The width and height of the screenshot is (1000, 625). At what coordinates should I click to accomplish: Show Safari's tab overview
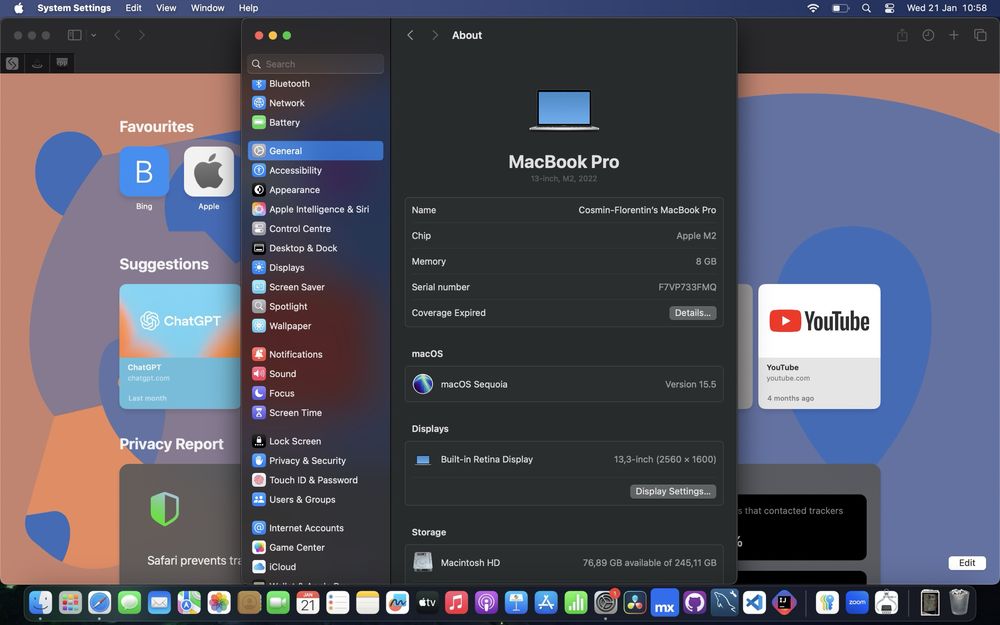980,35
